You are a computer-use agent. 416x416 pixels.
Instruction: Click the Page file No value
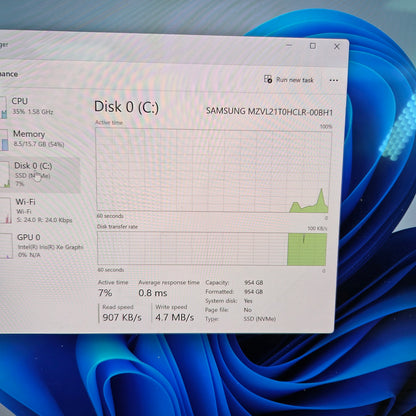(247, 310)
